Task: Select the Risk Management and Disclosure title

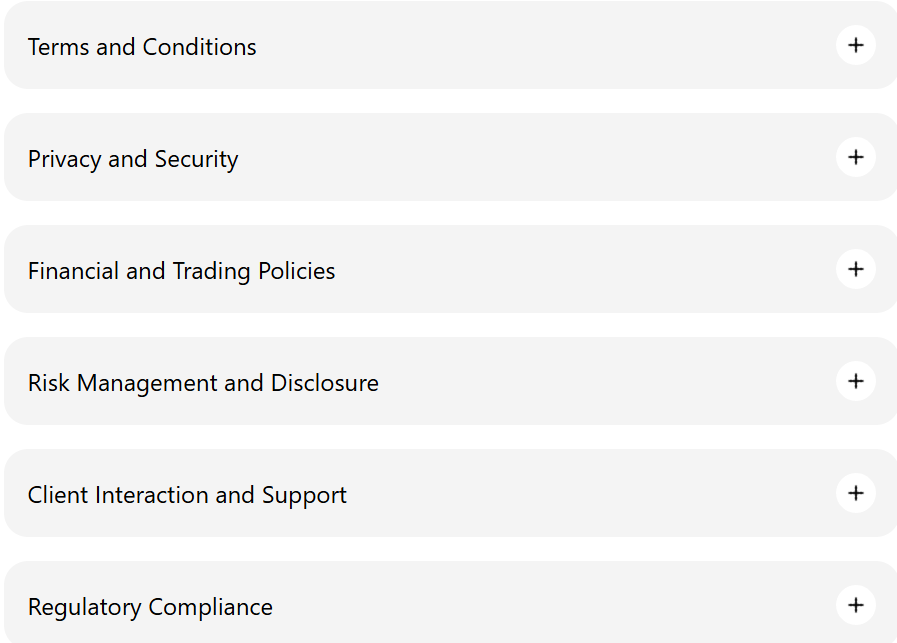Action: click(203, 383)
